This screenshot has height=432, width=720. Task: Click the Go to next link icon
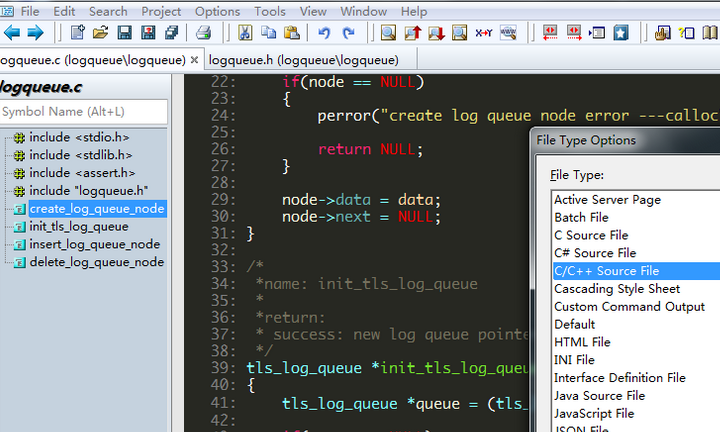(x=574, y=33)
